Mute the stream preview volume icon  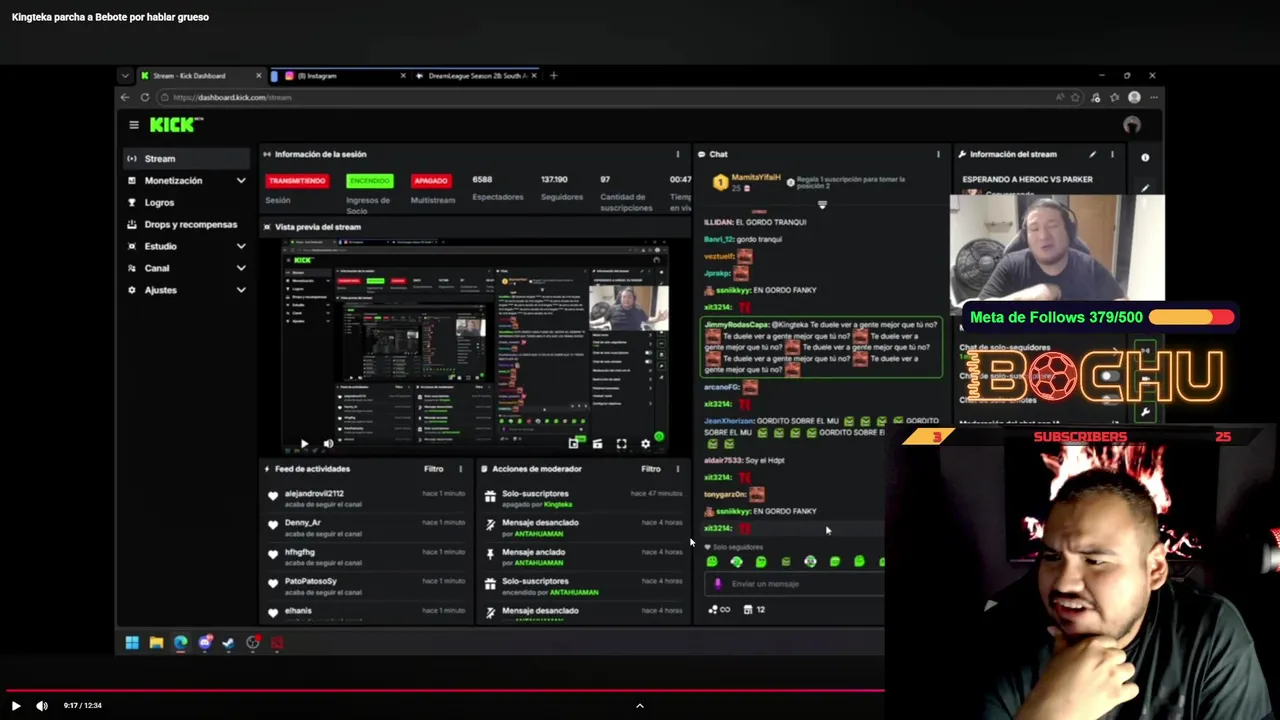[x=328, y=444]
